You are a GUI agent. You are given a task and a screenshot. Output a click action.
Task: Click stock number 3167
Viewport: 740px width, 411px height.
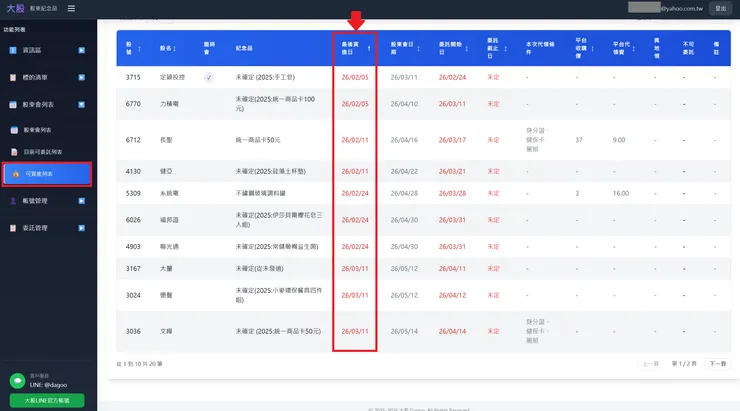(x=133, y=268)
